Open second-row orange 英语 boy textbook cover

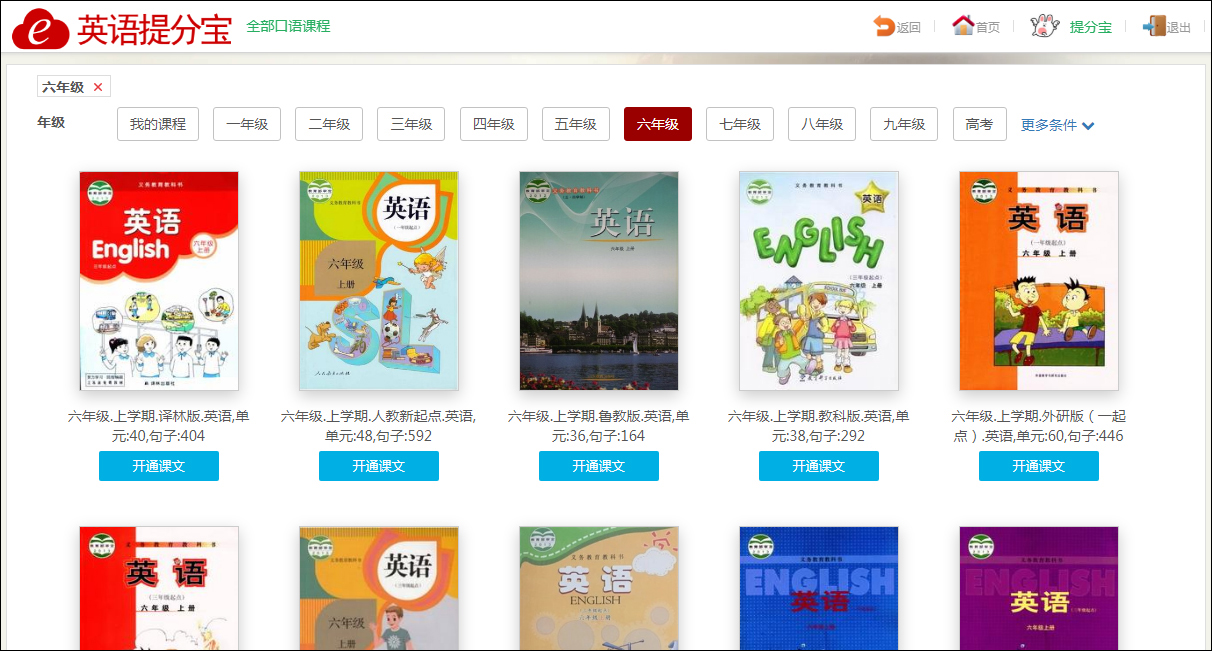pyautogui.click(x=379, y=588)
